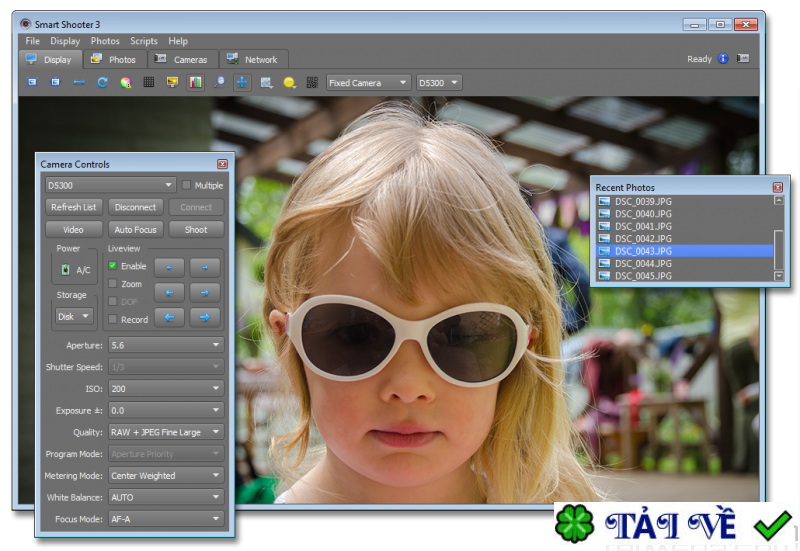Image resolution: width=800 pixels, height=551 pixels.
Task: Tick the Multiple cameras checkbox
Action: coord(186,185)
